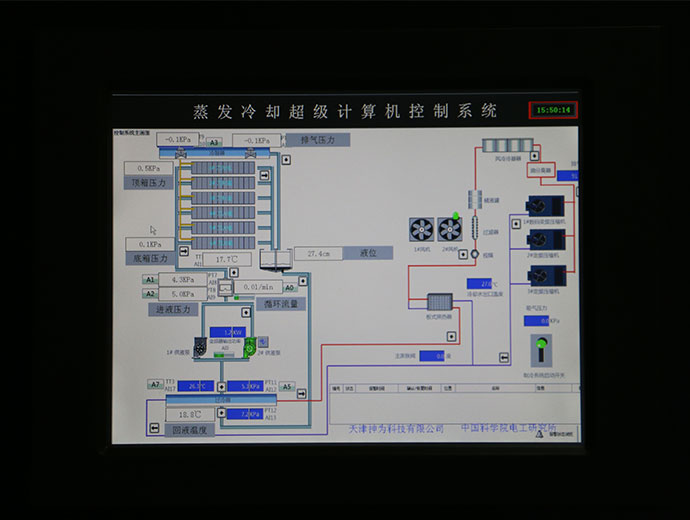
Task: Click the 2# fan with green indicator
Action: pos(450,229)
